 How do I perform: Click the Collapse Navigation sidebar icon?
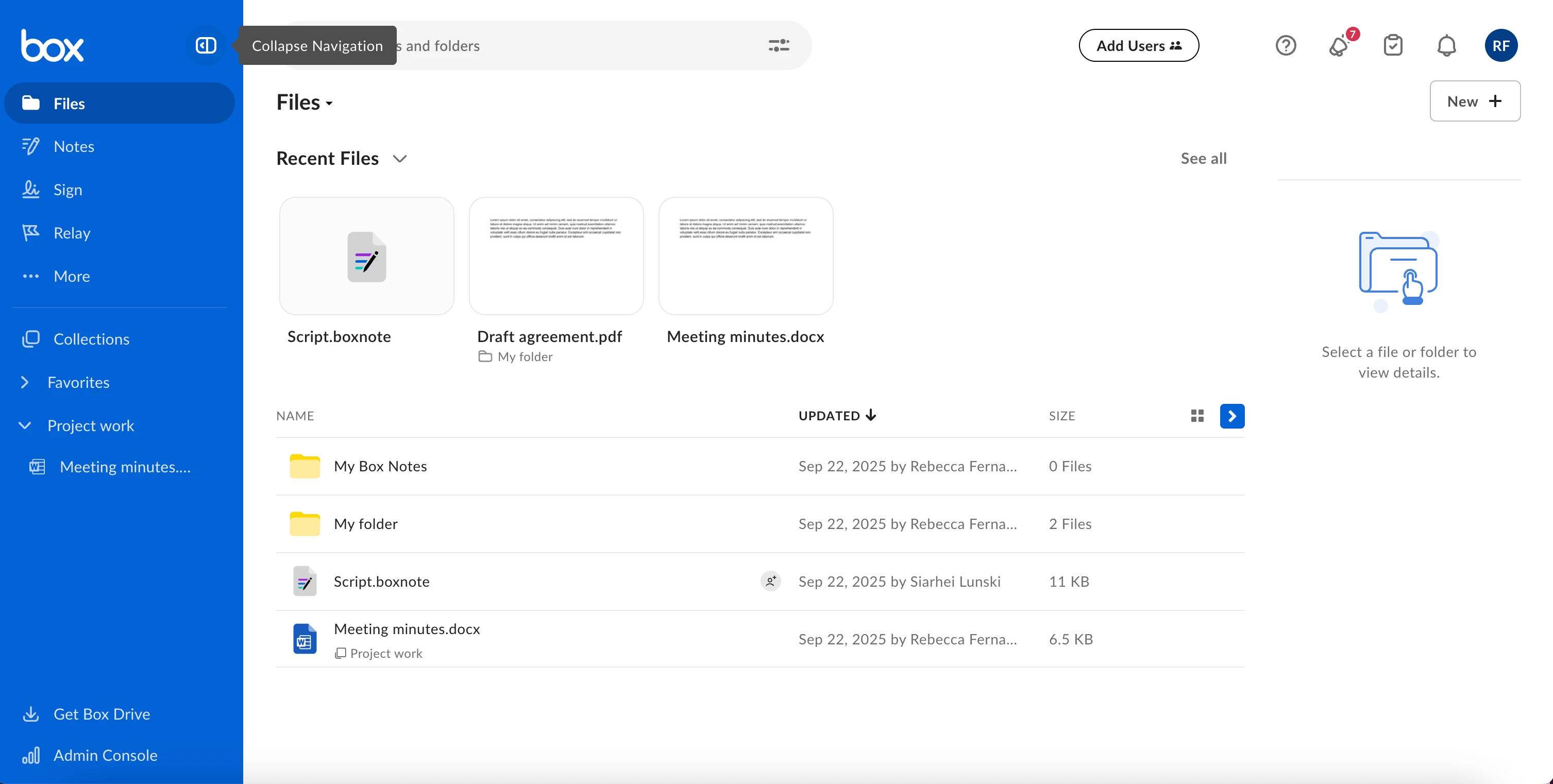pyautogui.click(x=206, y=45)
